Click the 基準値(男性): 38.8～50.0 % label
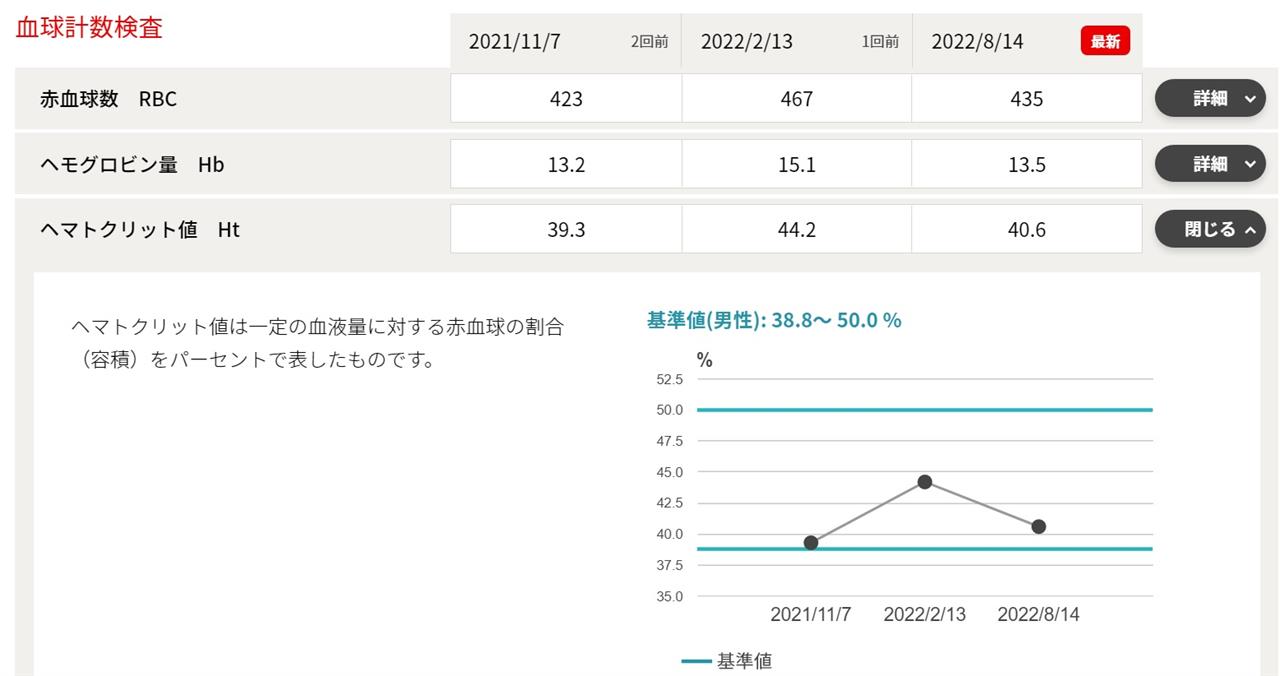 pyautogui.click(x=774, y=320)
